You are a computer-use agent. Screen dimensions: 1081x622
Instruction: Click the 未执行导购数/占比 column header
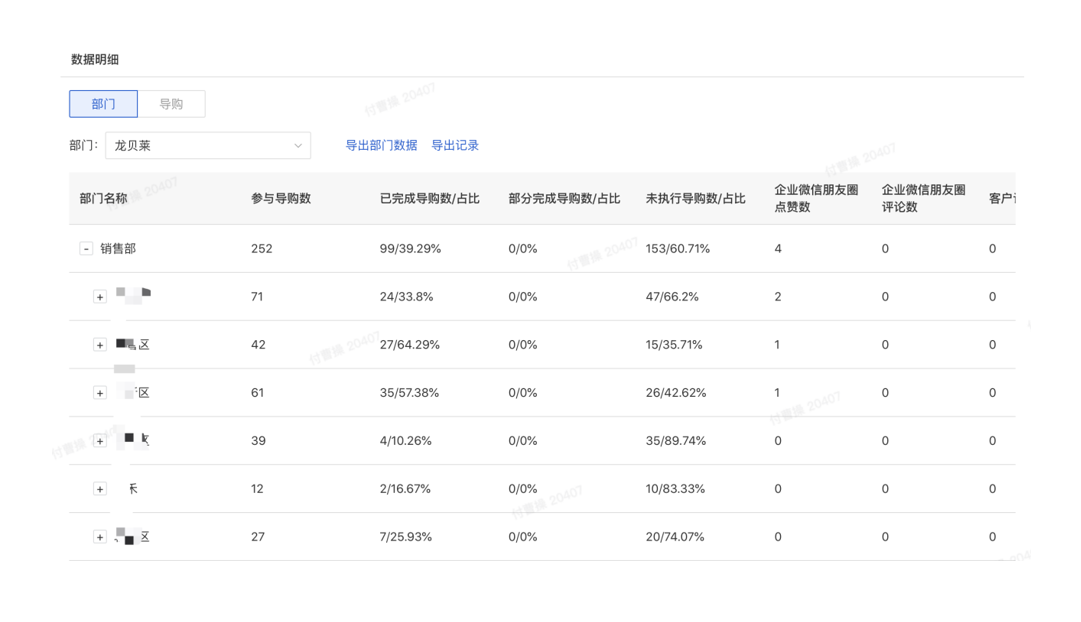[x=695, y=198]
